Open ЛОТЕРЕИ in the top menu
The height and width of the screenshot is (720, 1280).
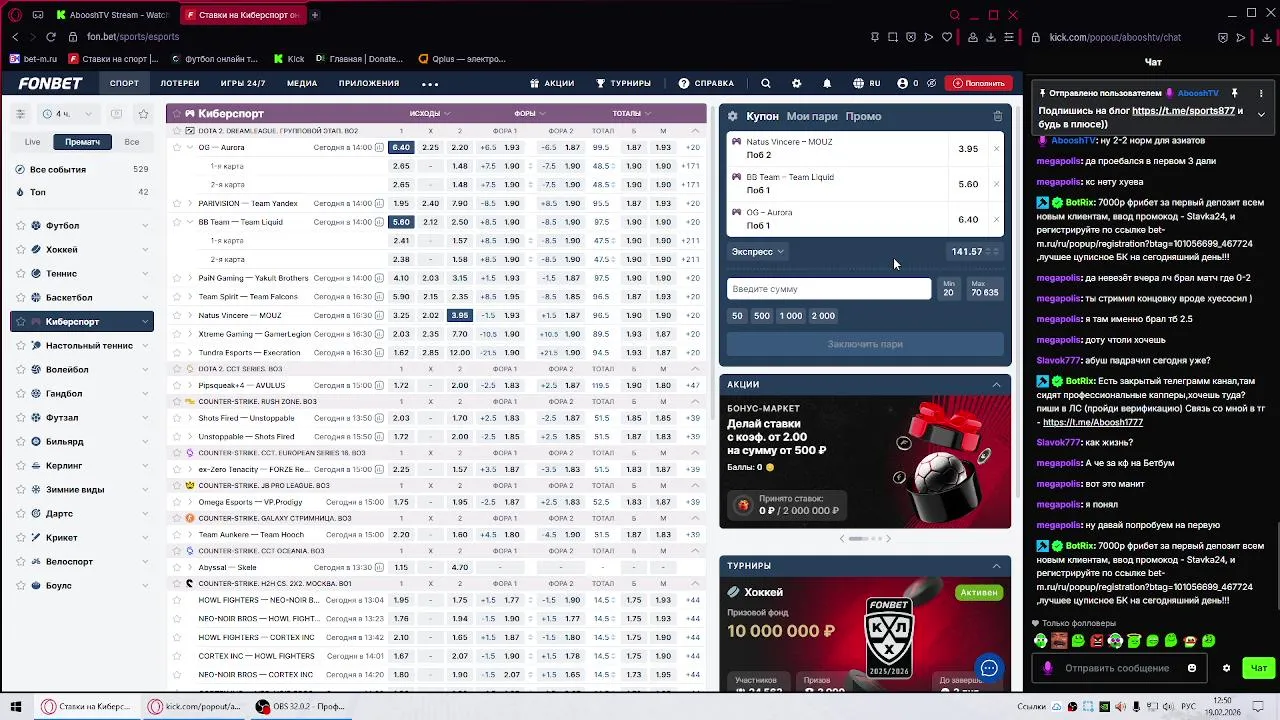(180, 83)
